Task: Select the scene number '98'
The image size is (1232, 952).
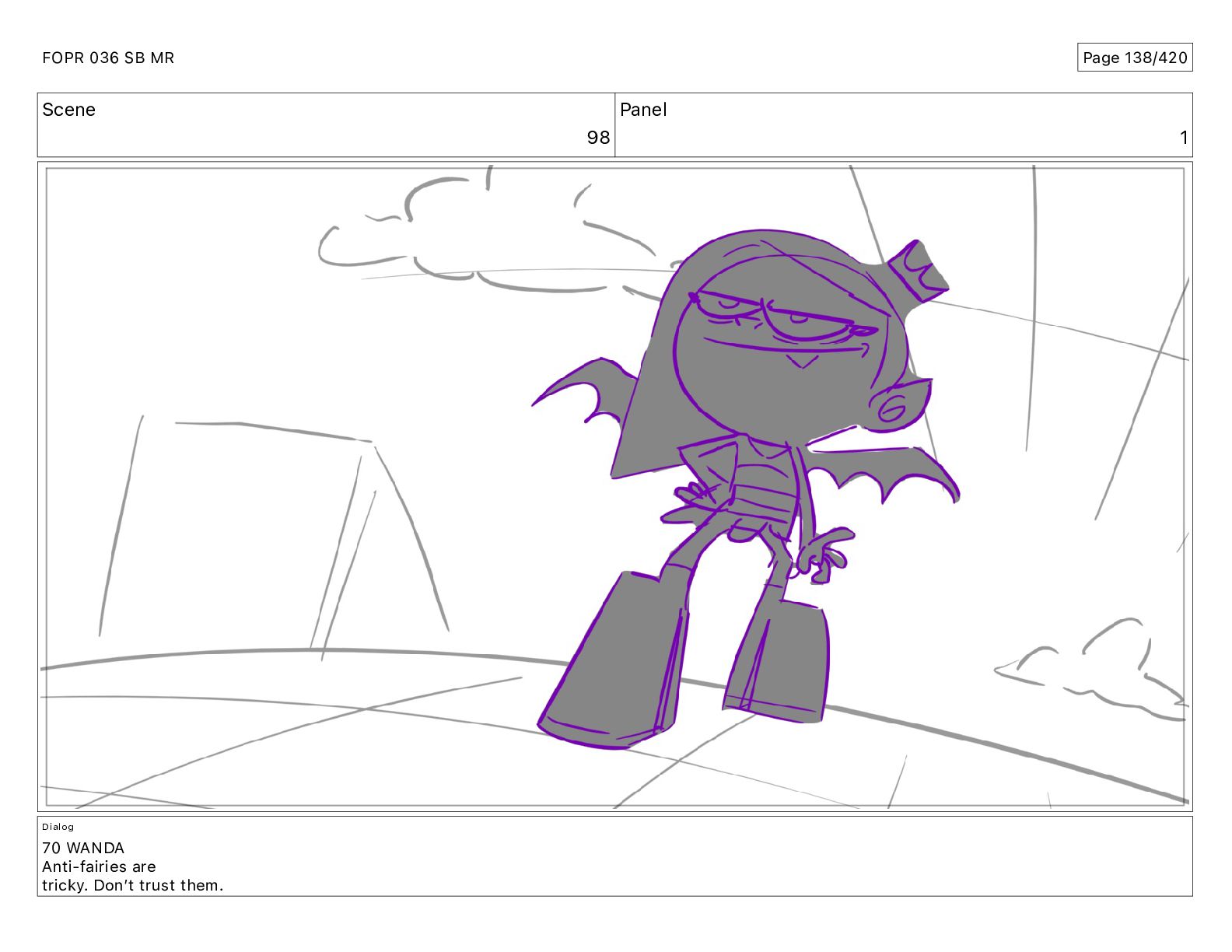Action: [598, 138]
